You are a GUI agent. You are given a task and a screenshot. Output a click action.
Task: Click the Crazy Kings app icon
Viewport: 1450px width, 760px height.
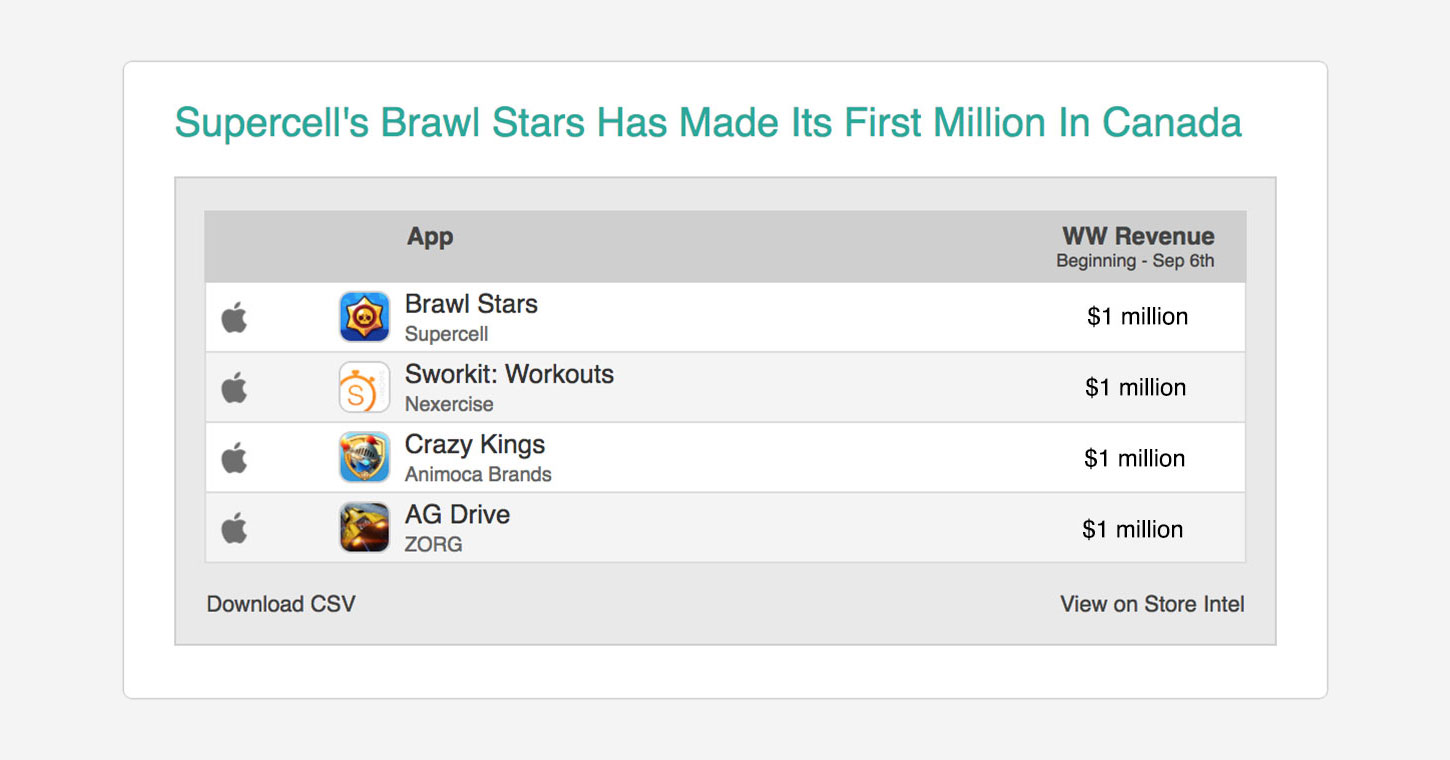coord(364,457)
